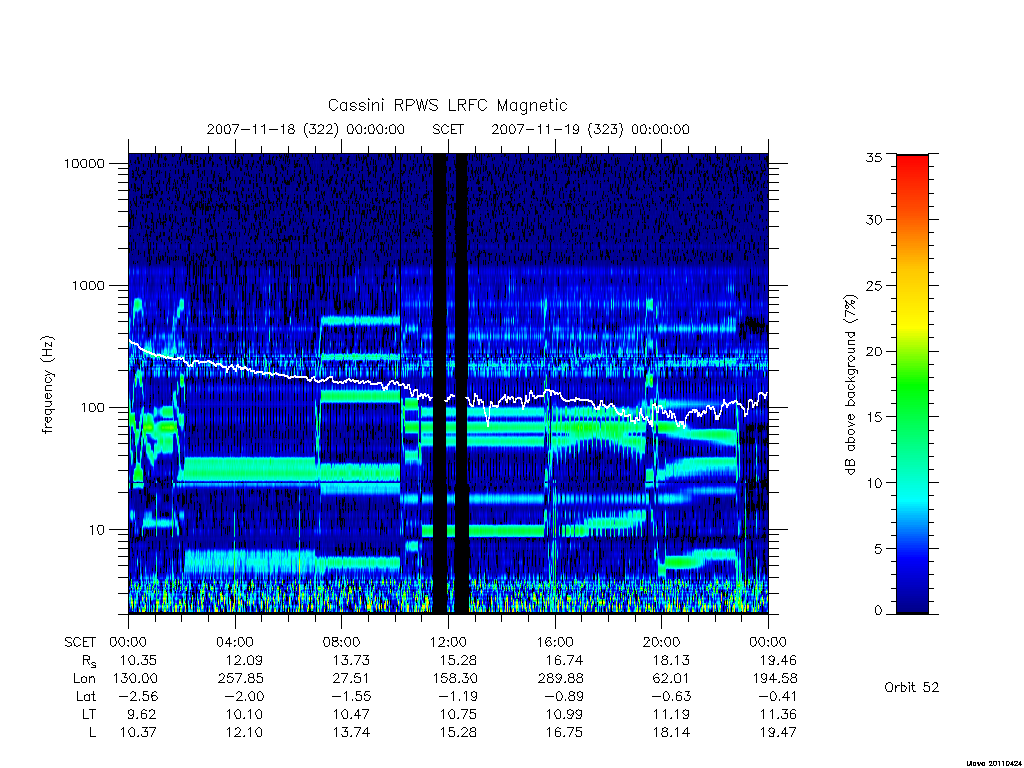
Task: Click latitude value -2.56
Action: [138, 696]
